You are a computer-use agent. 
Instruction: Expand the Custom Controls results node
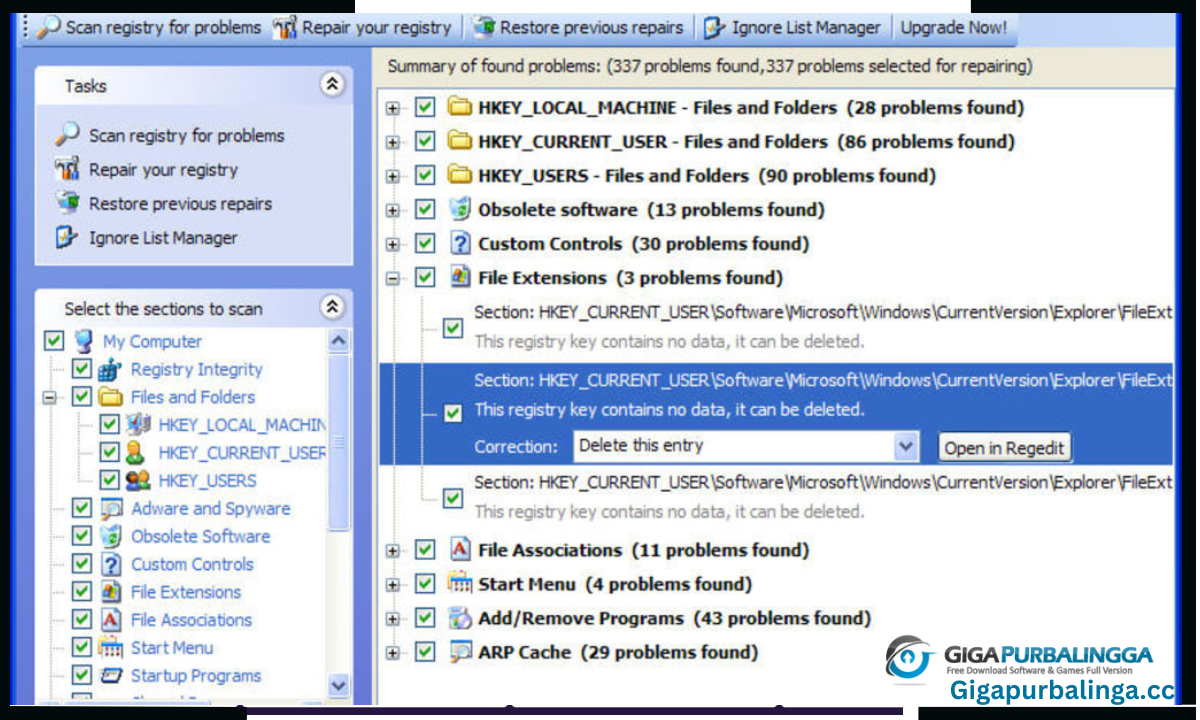pos(393,244)
